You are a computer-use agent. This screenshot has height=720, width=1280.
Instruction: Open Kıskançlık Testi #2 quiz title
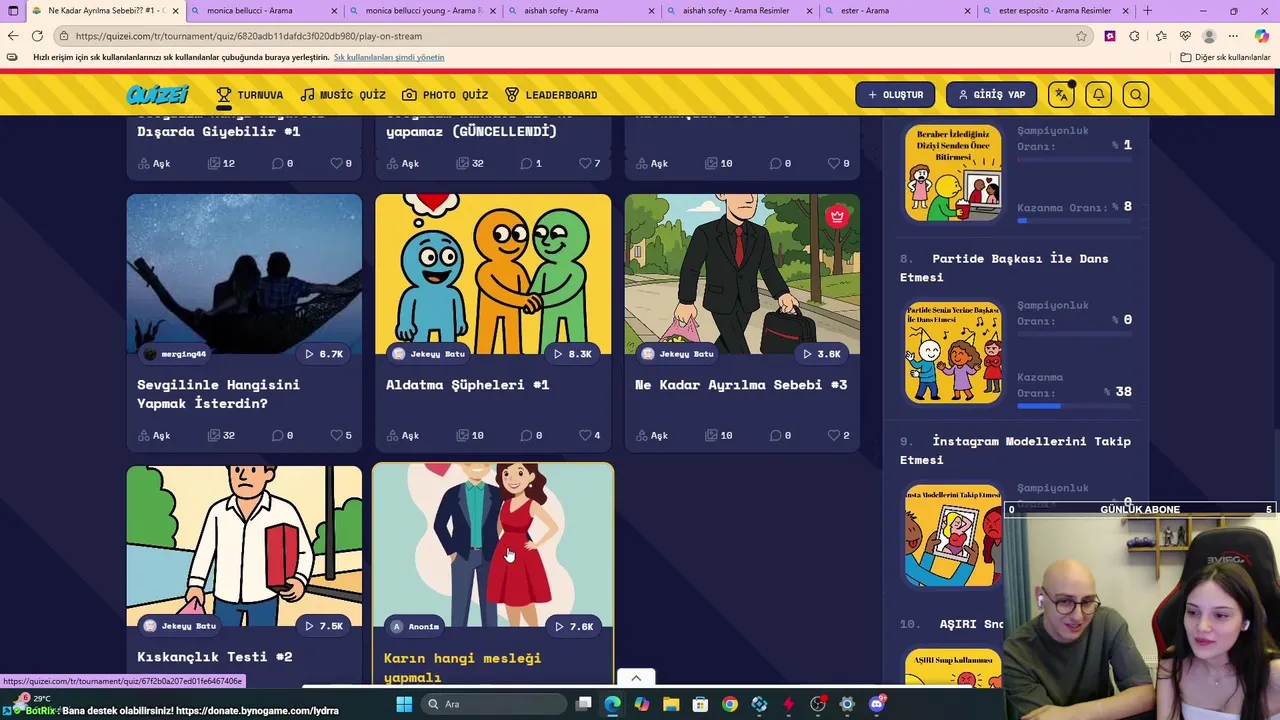214,657
